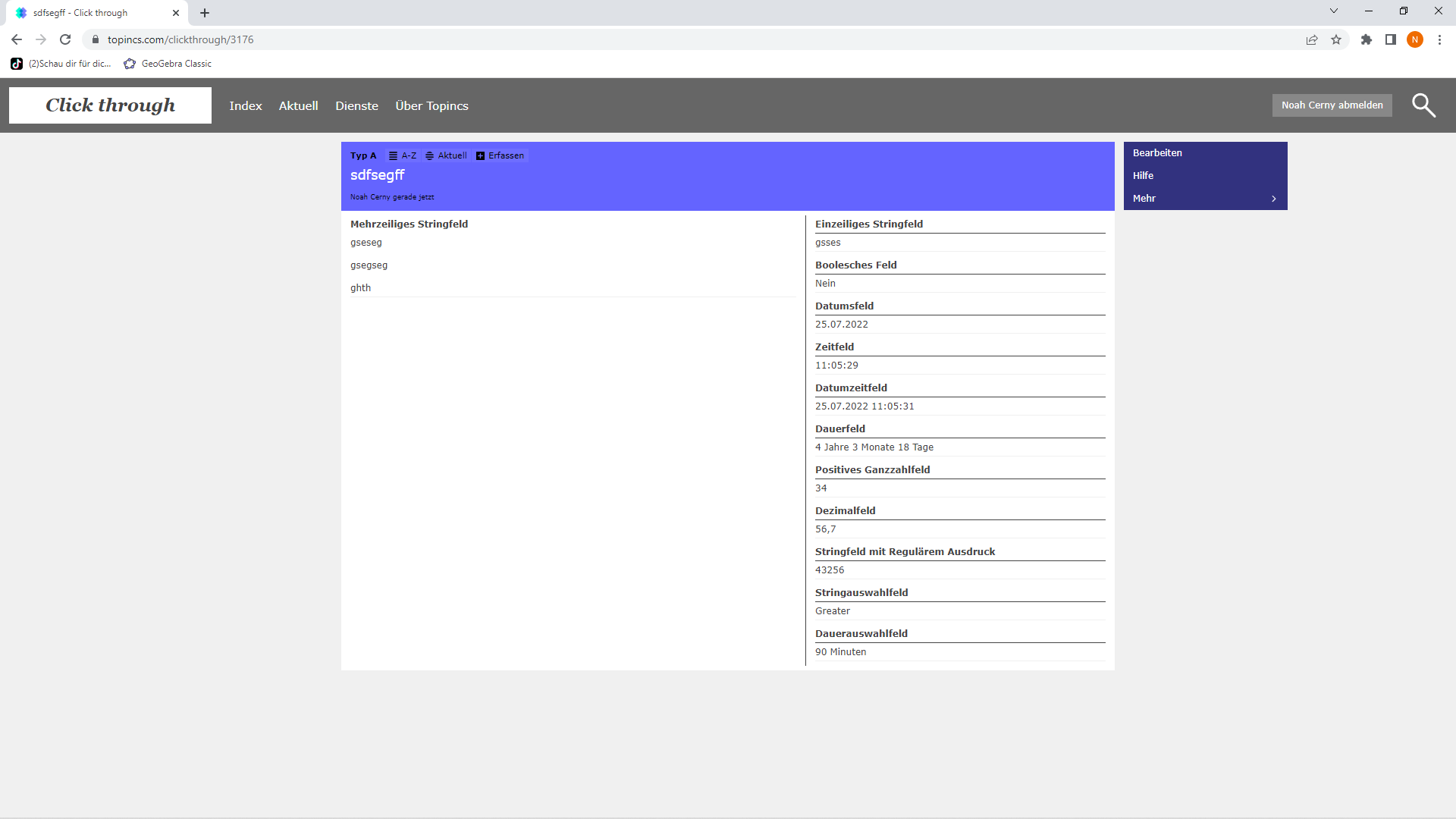The width and height of the screenshot is (1456, 819).
Task: Bookmark page with star icon
Action: [1336, 39]
